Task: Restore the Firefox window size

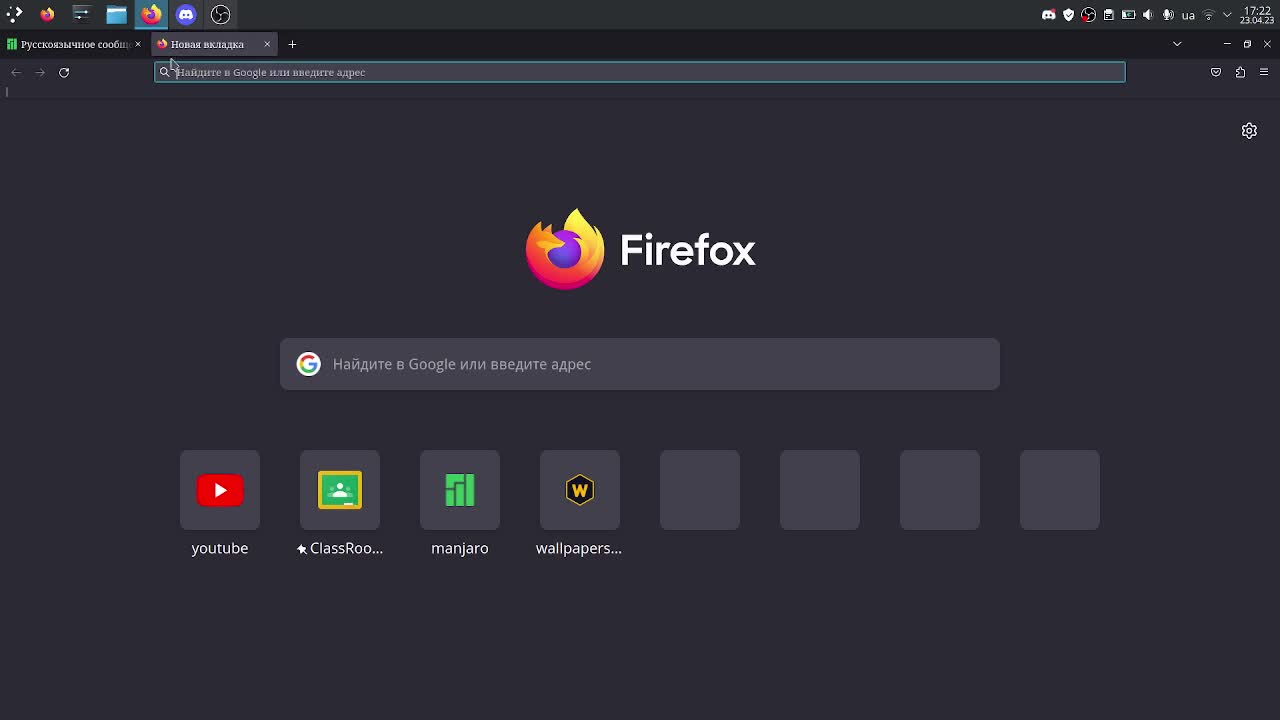Action: 1247,44
